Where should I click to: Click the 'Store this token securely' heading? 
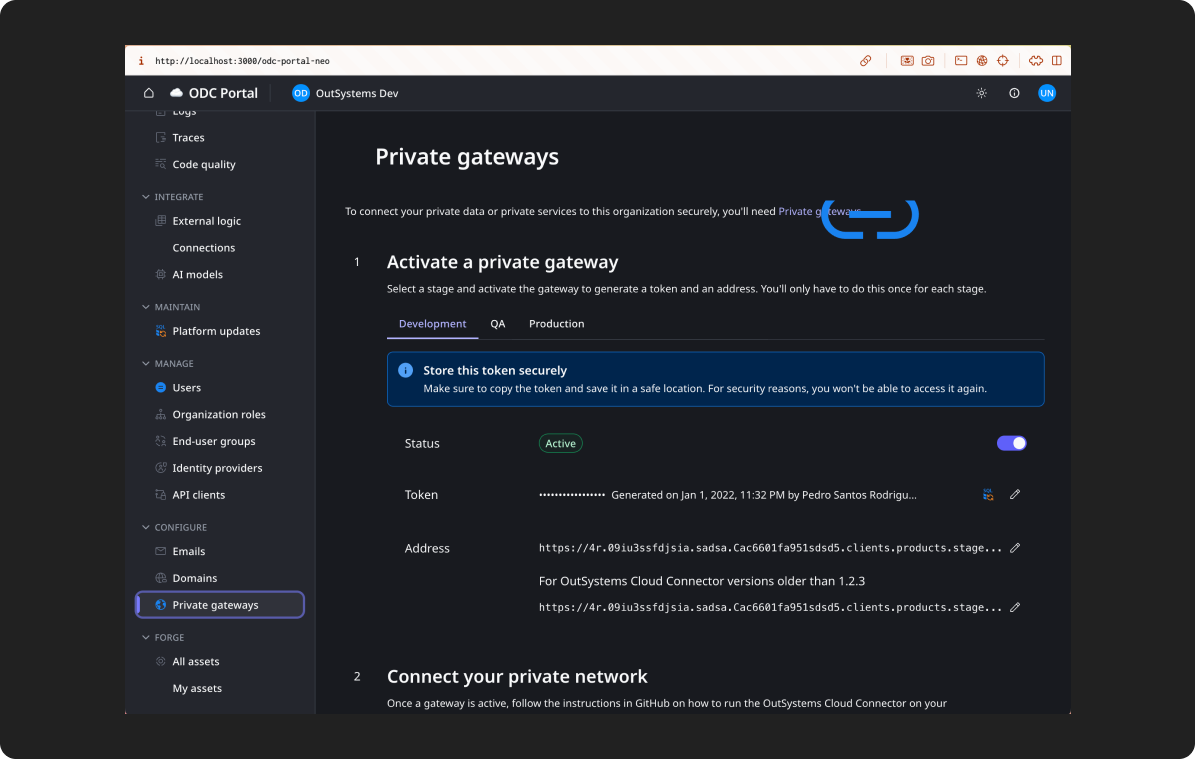click(x=495, y=370)
